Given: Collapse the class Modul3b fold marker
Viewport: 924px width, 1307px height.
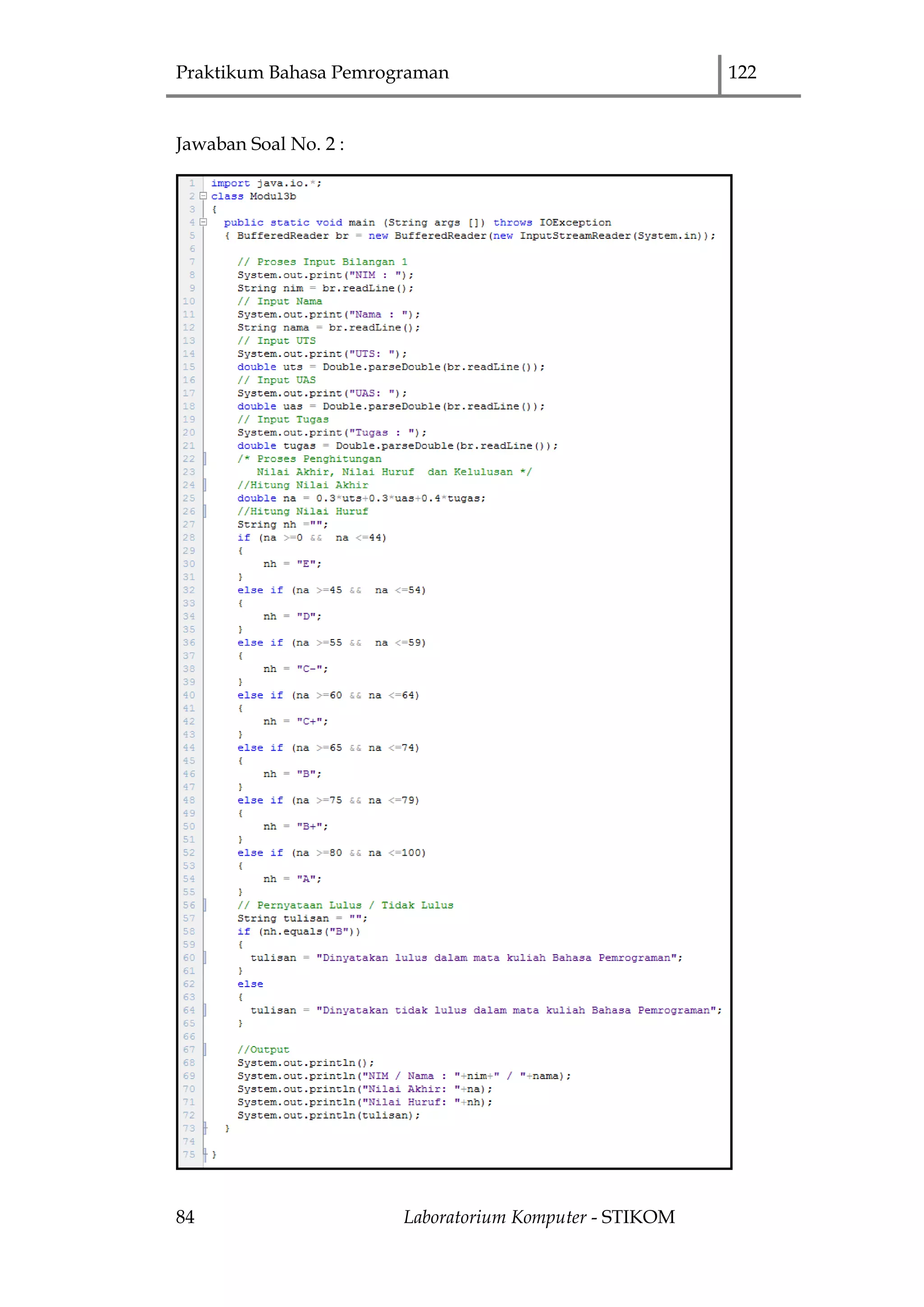Looking at the screenshot, I should point(203,196).
